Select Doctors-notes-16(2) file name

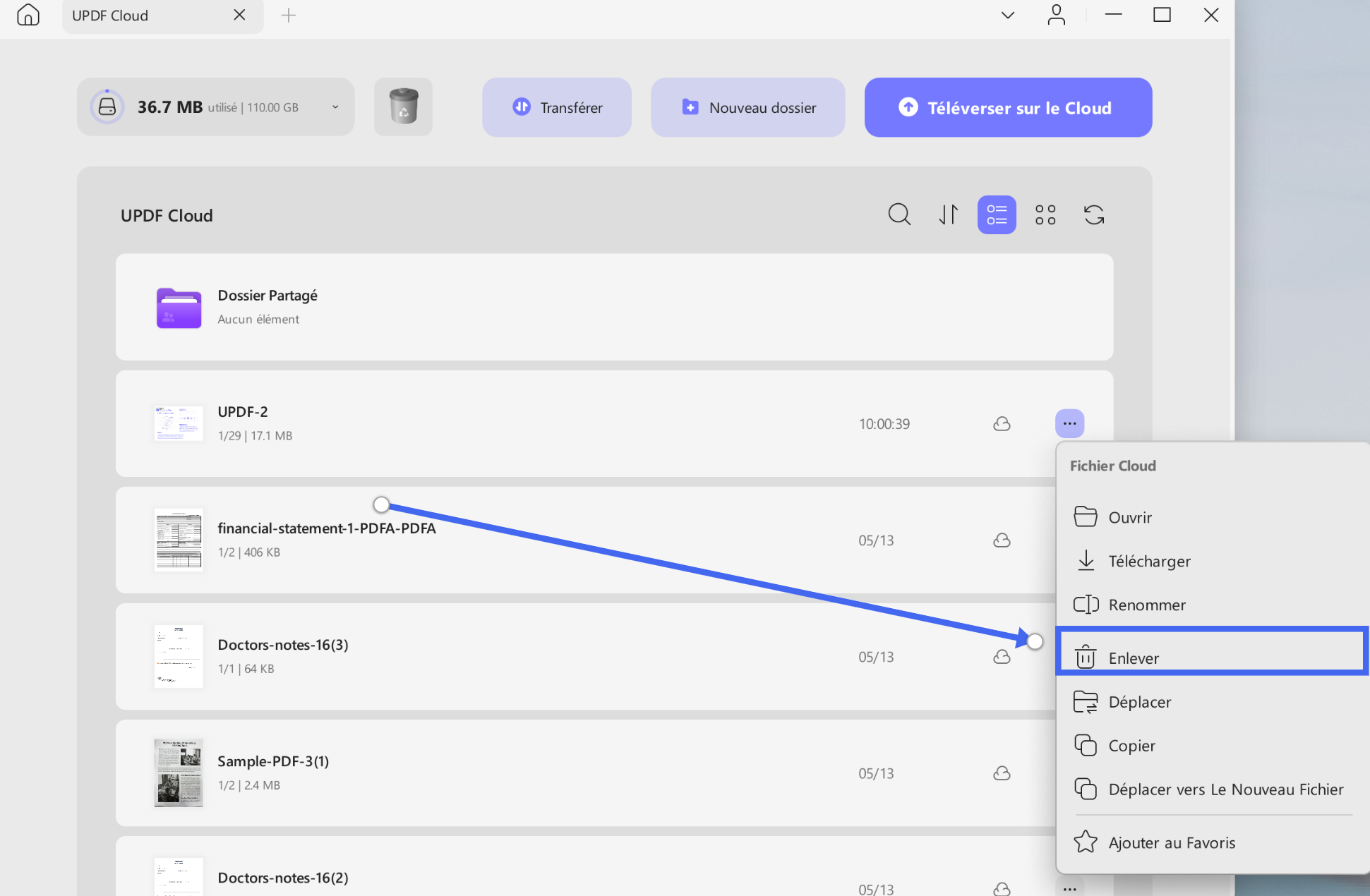pos(283,878)
